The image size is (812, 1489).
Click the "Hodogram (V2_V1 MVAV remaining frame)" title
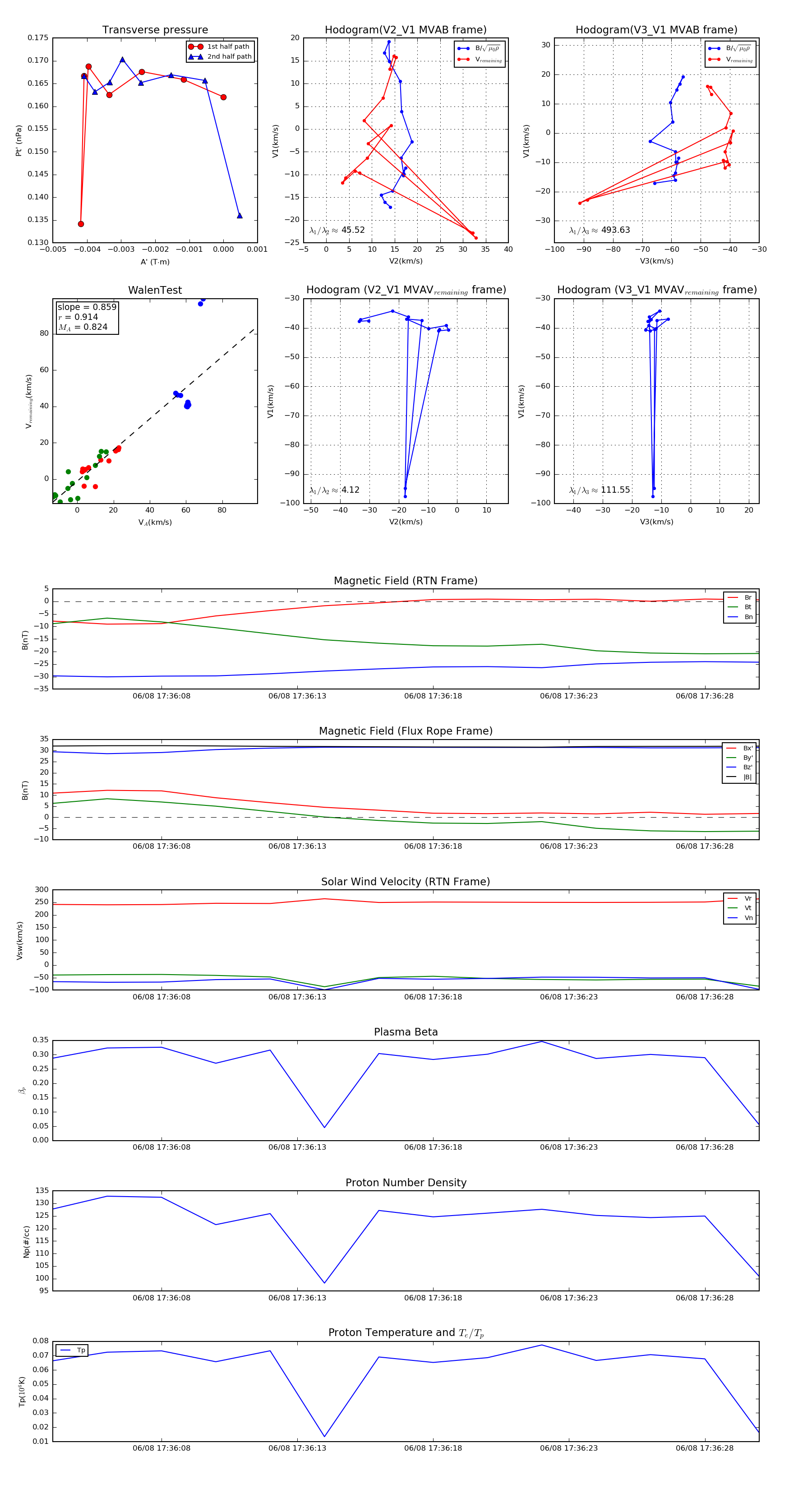coord(406,290)
